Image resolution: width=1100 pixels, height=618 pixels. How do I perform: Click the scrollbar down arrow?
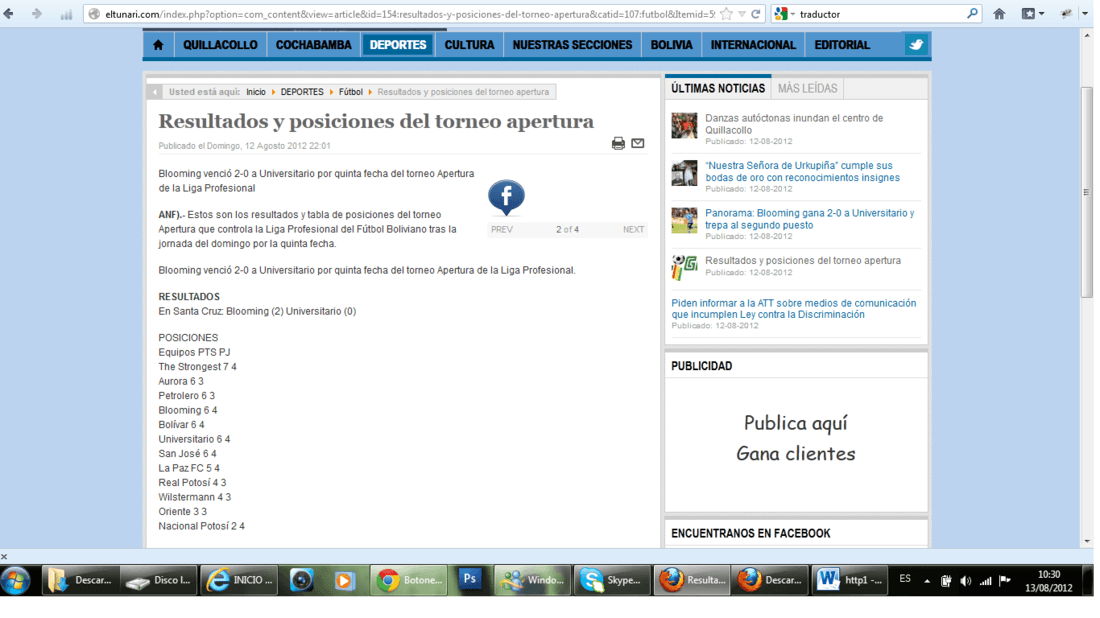click(1087, 541)
